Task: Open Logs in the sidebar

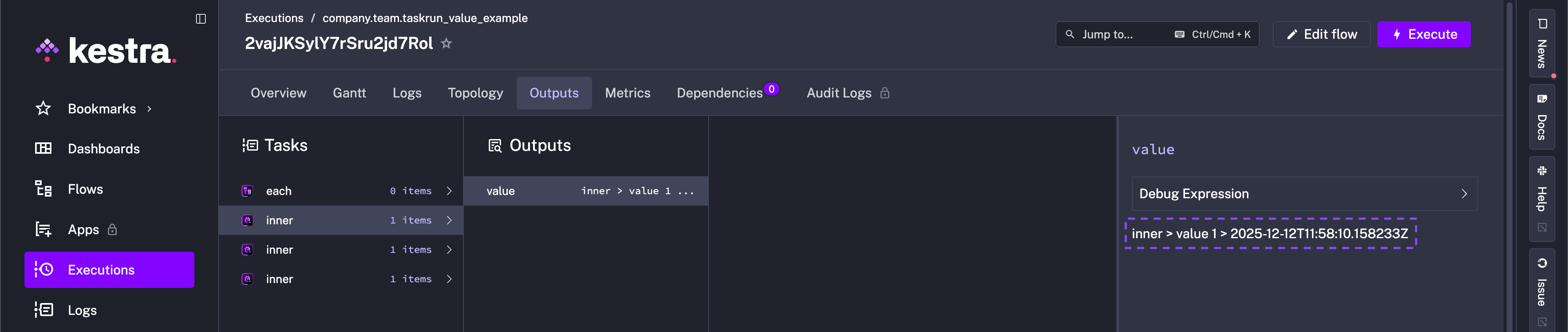Action: coord(109,310)
